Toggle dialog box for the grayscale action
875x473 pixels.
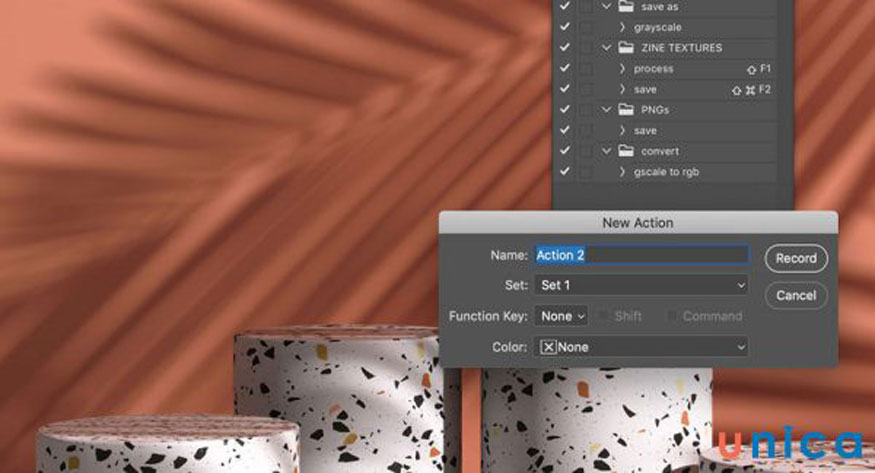[585, 27]
